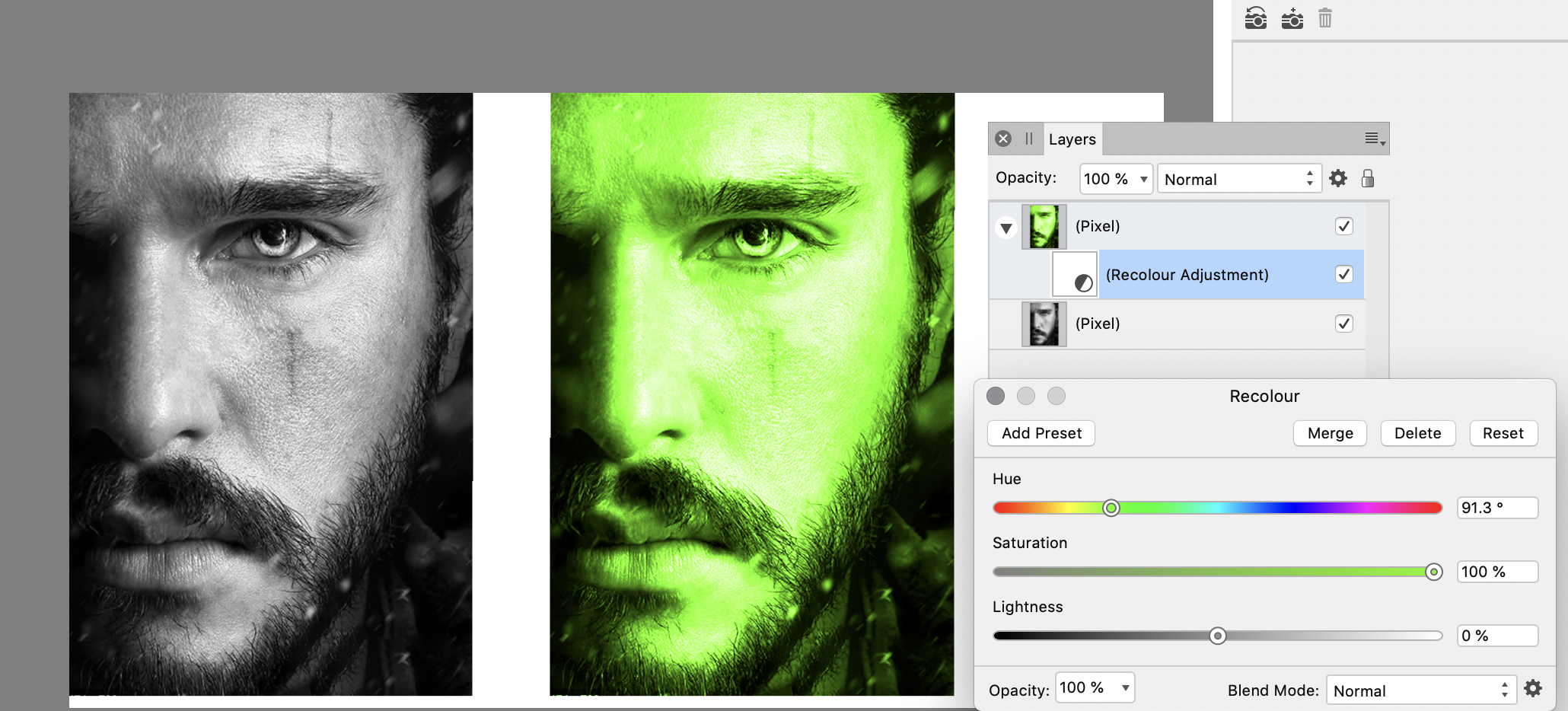Open layer blend options gear in Layers panel
The image size is (1568, 711).
coord(1338,179)
